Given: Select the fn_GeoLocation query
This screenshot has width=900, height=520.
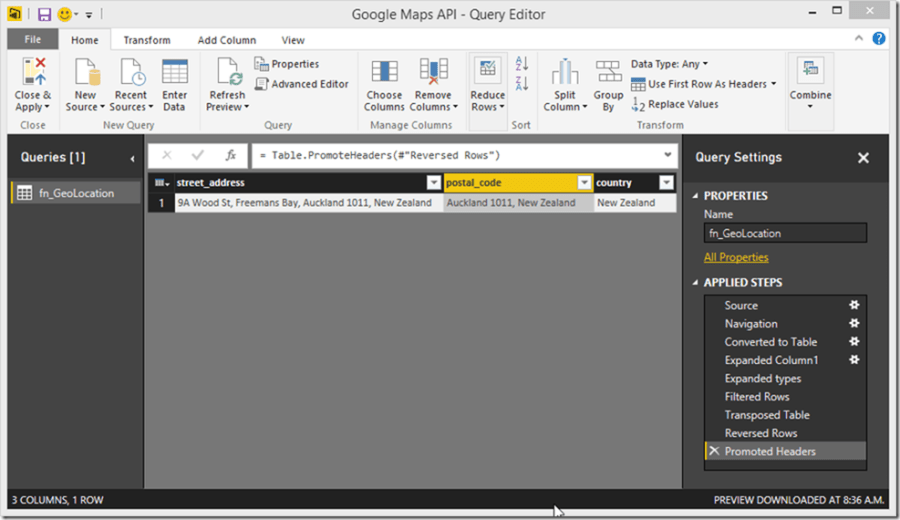Looking at the screenshot, I should pos(76,193).
